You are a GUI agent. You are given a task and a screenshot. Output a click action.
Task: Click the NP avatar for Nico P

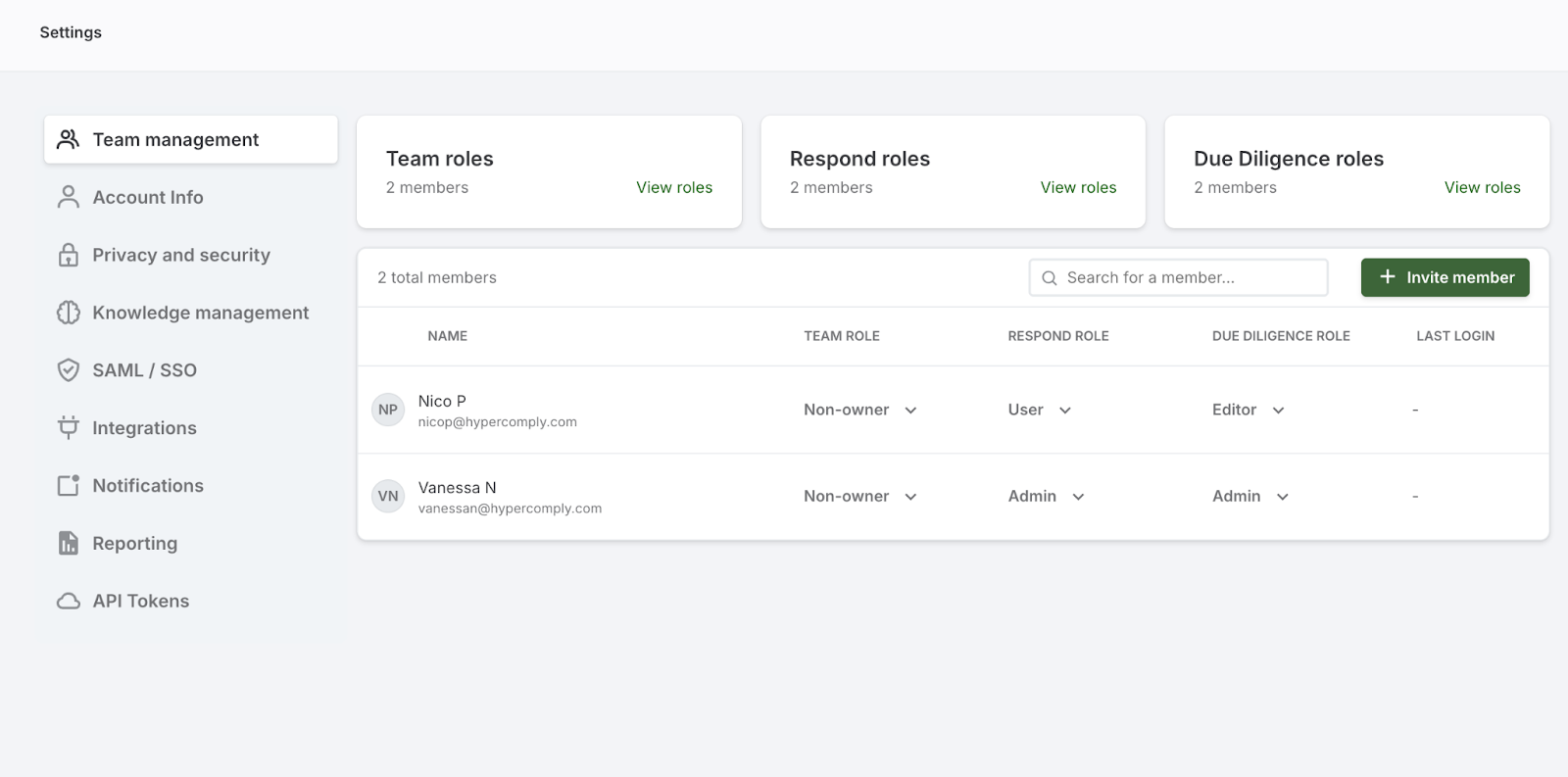point(388,410)
